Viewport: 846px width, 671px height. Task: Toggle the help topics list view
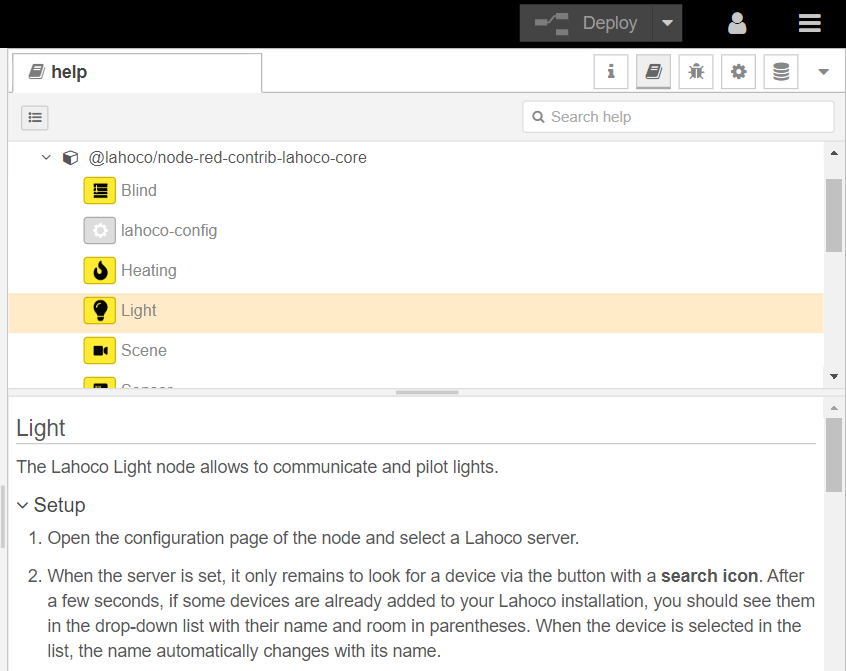pos(36,117)
